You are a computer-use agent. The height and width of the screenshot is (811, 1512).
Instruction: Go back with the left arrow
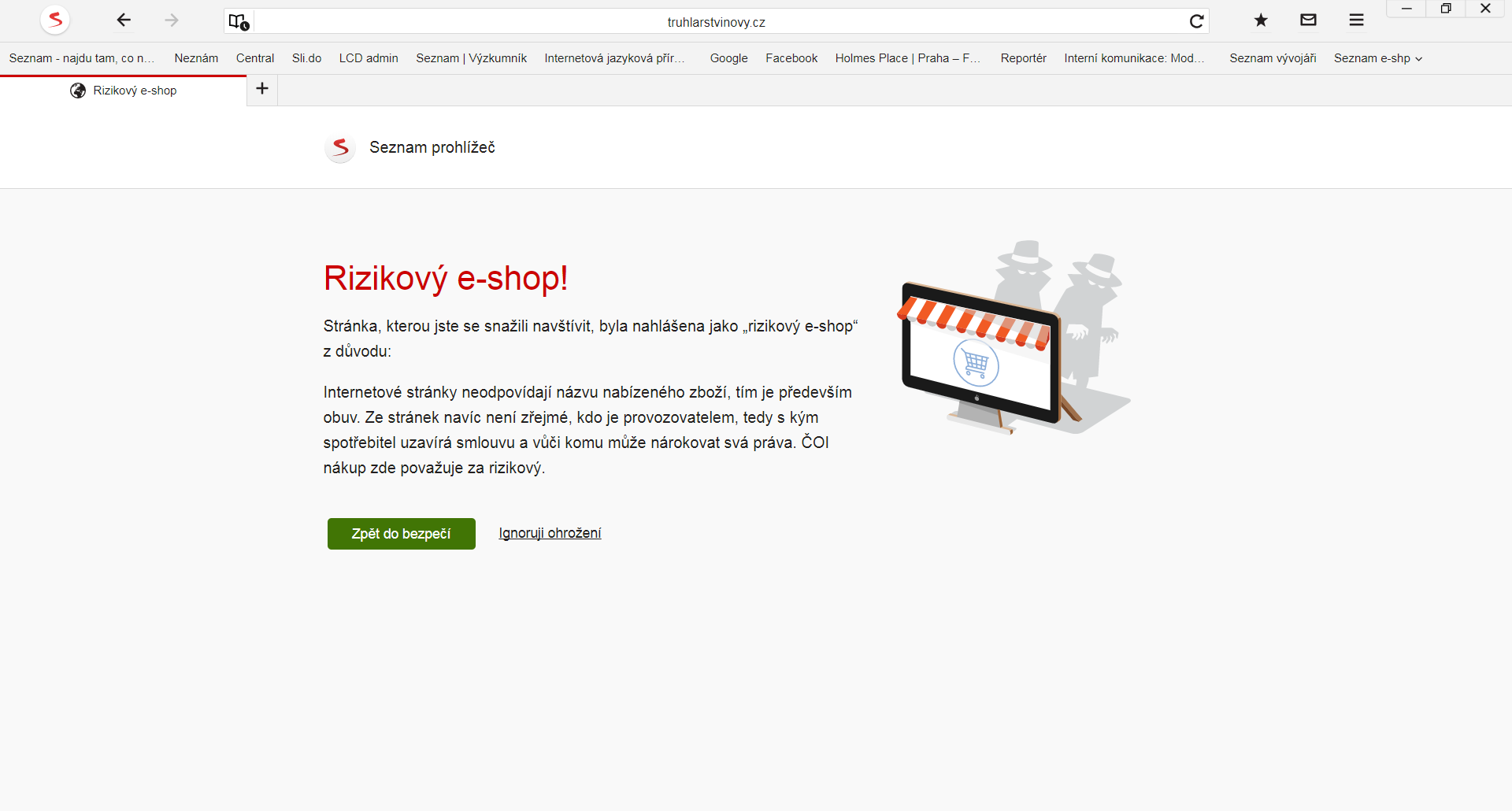pos(124,20)
